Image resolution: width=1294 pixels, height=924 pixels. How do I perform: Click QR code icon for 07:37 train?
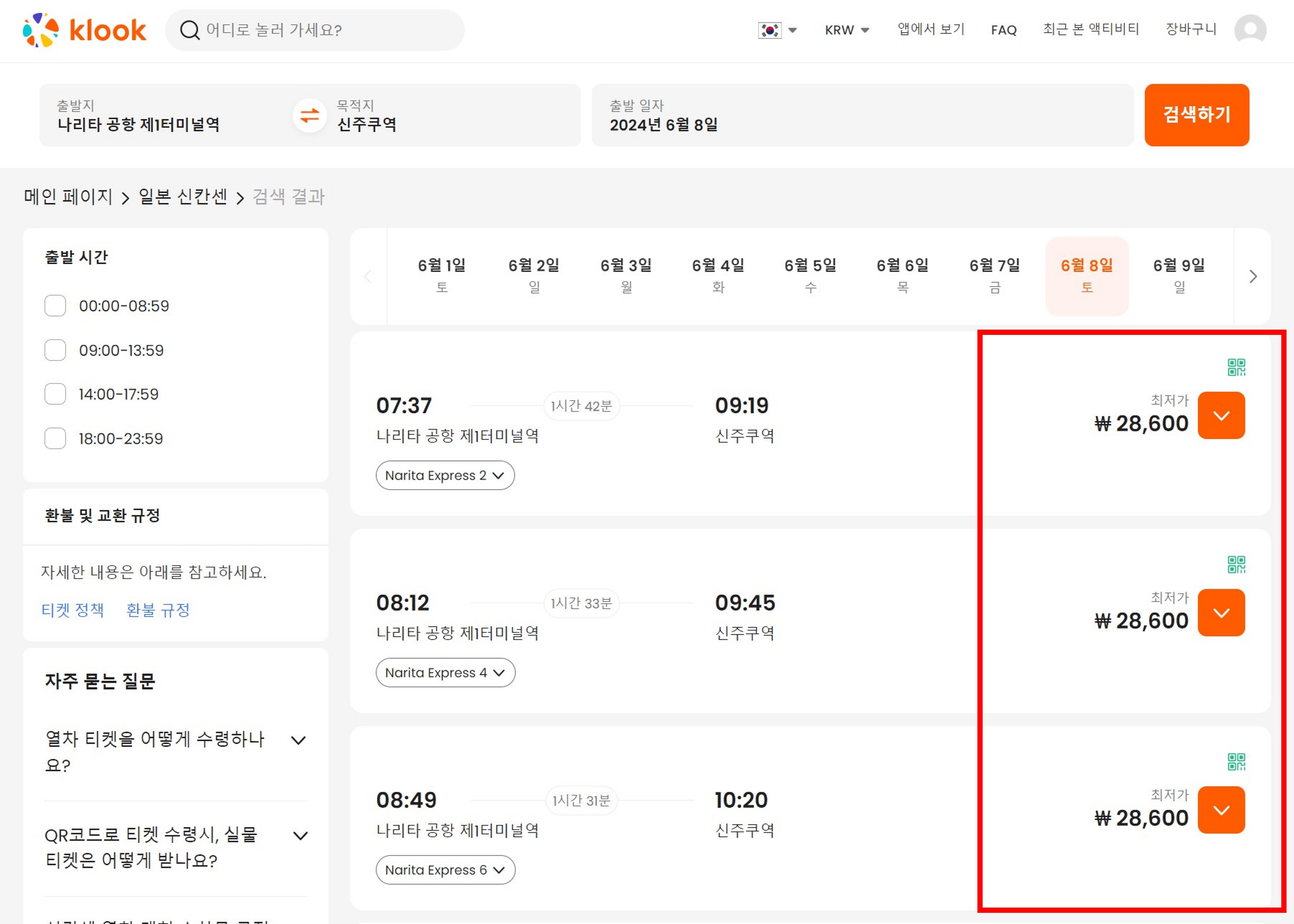click(1236, 368)
